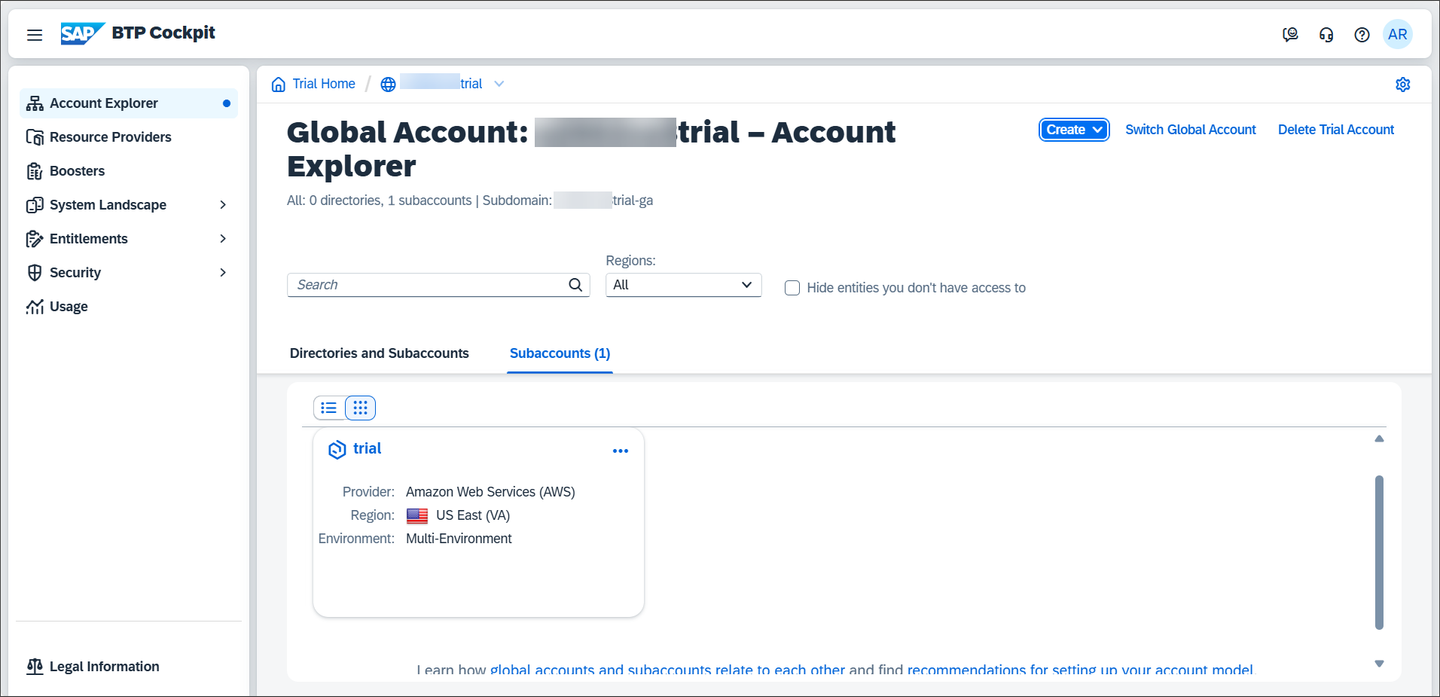Screen dimensions: 1440x697
Task: Switch to list view
Action: (x=329, y=407)
